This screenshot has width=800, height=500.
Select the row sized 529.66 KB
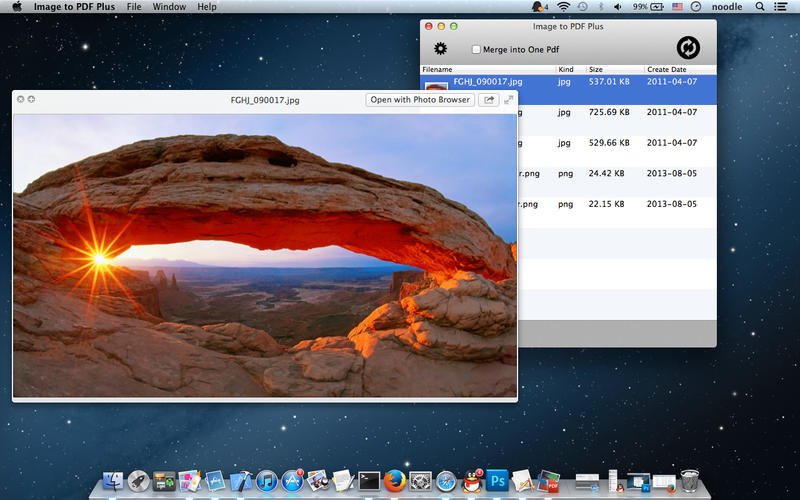[617, 151]
